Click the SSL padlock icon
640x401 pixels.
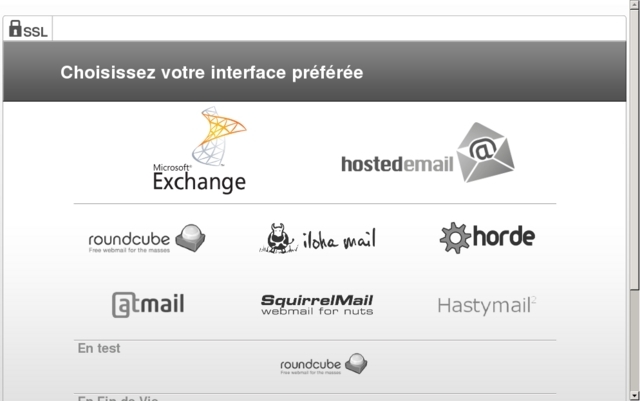click(x=15, y=29)
